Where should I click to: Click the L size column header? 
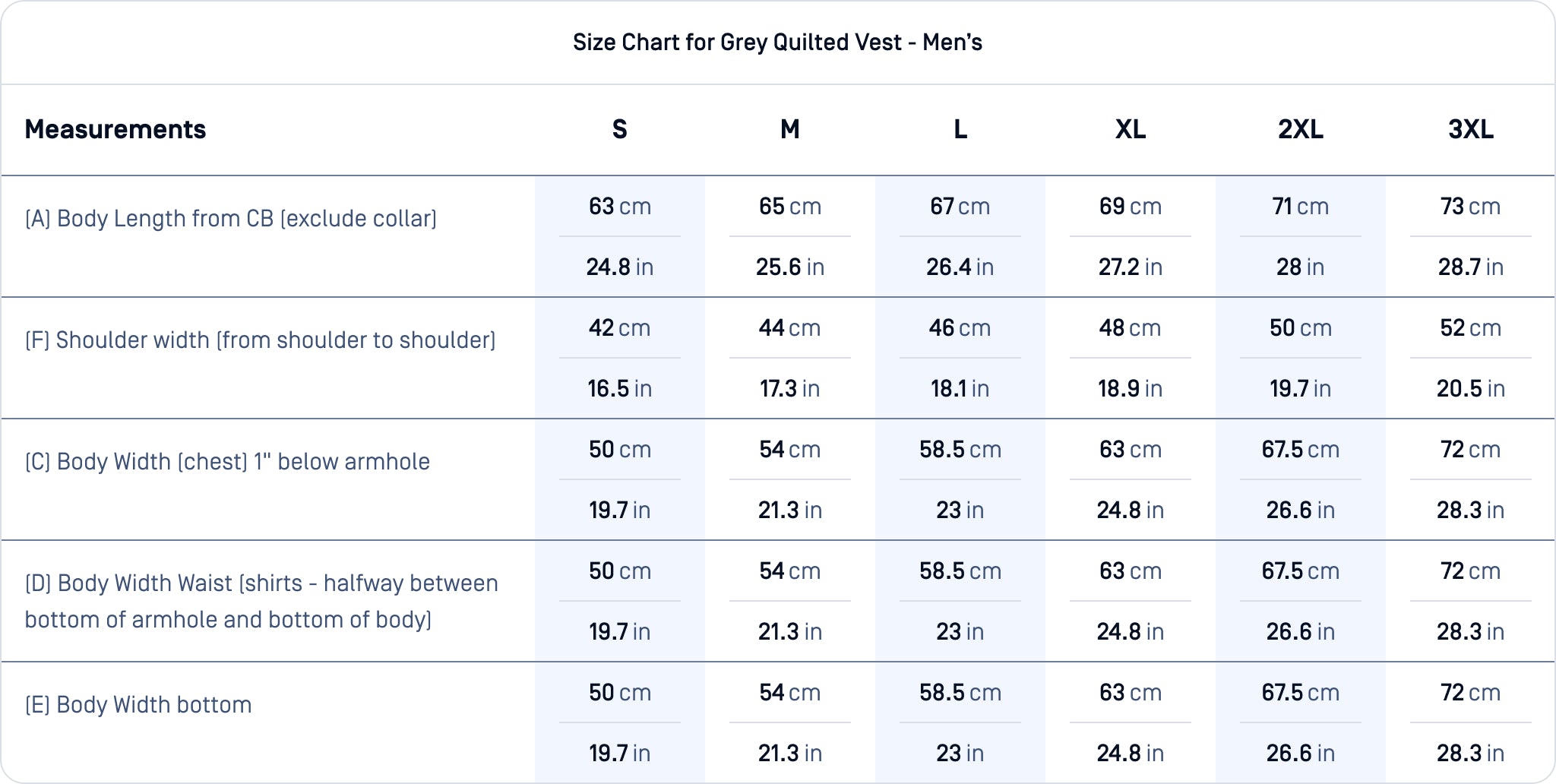tap(960, 130)
